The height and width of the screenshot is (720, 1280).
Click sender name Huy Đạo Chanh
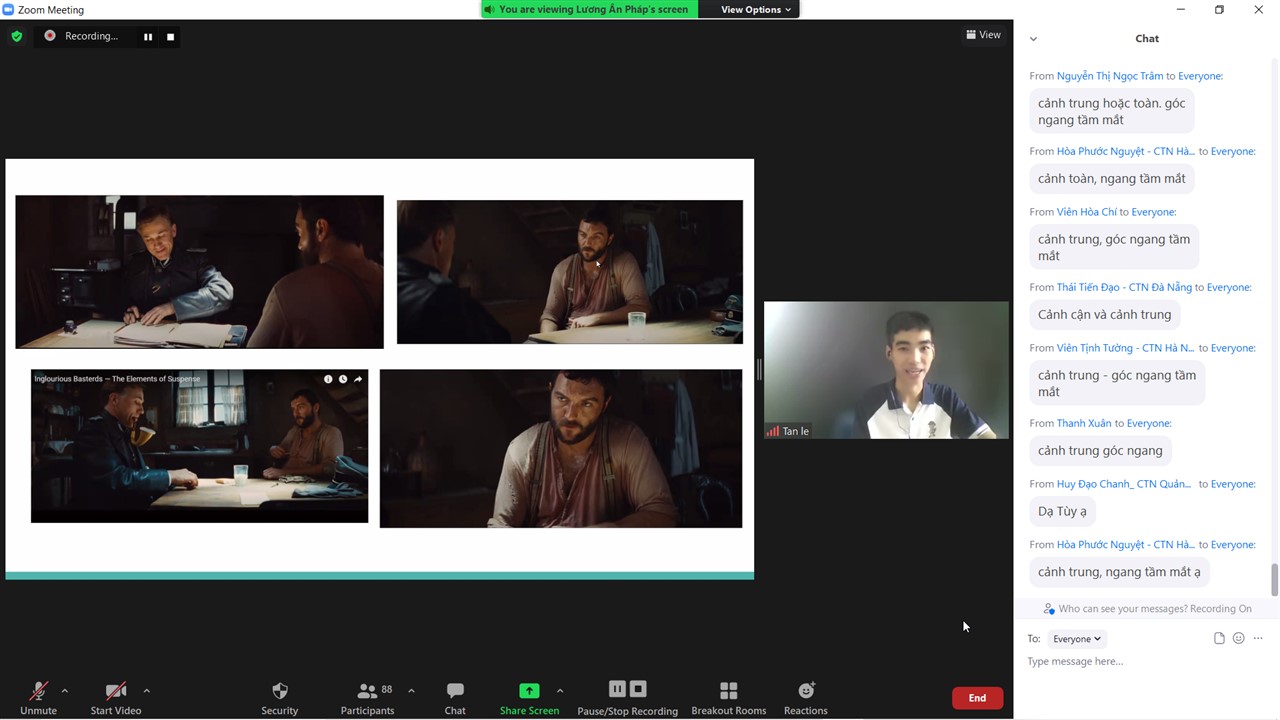pos(1124,484)
